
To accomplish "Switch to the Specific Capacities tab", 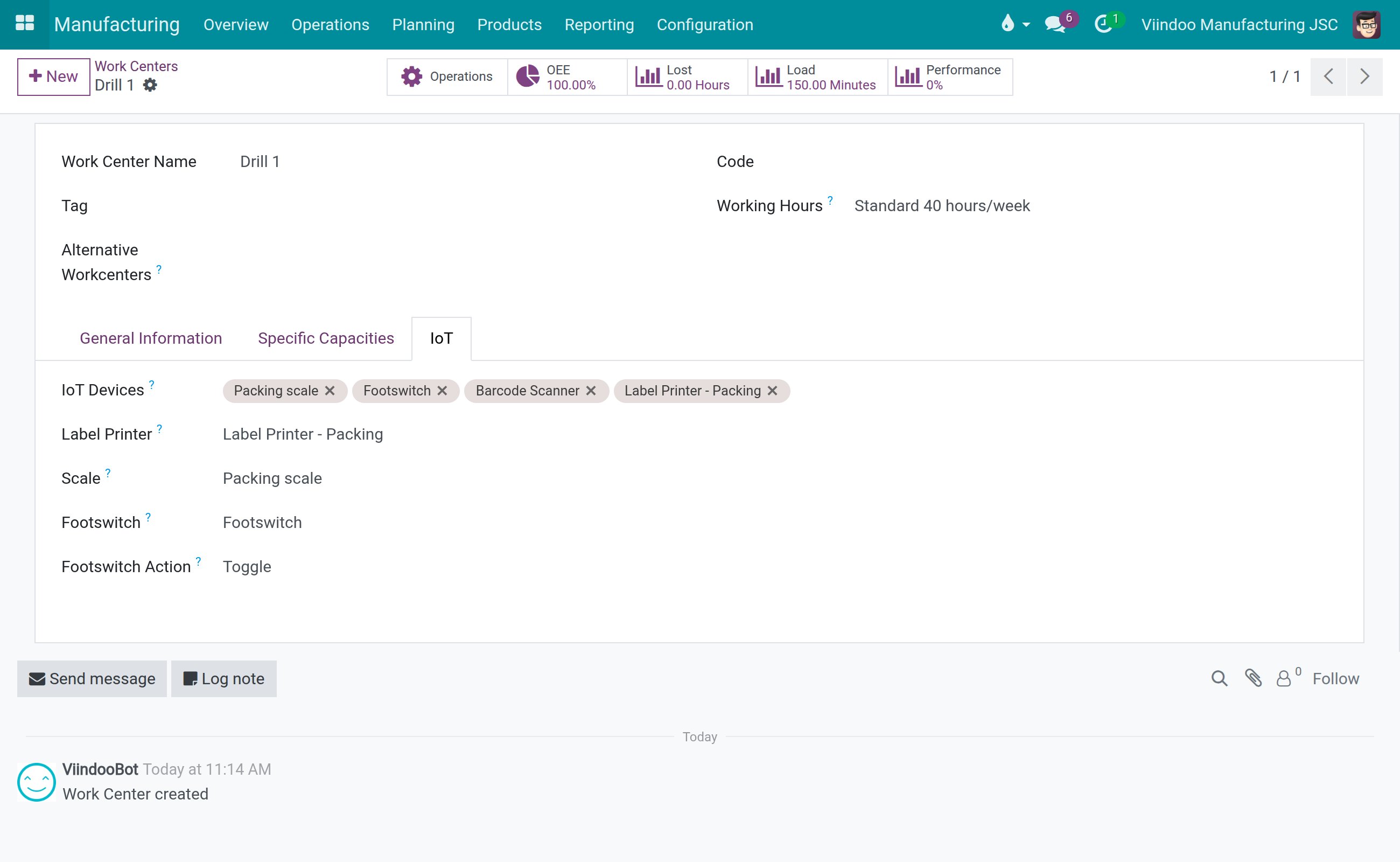I will pyautogui.click(x=326, y=338).
